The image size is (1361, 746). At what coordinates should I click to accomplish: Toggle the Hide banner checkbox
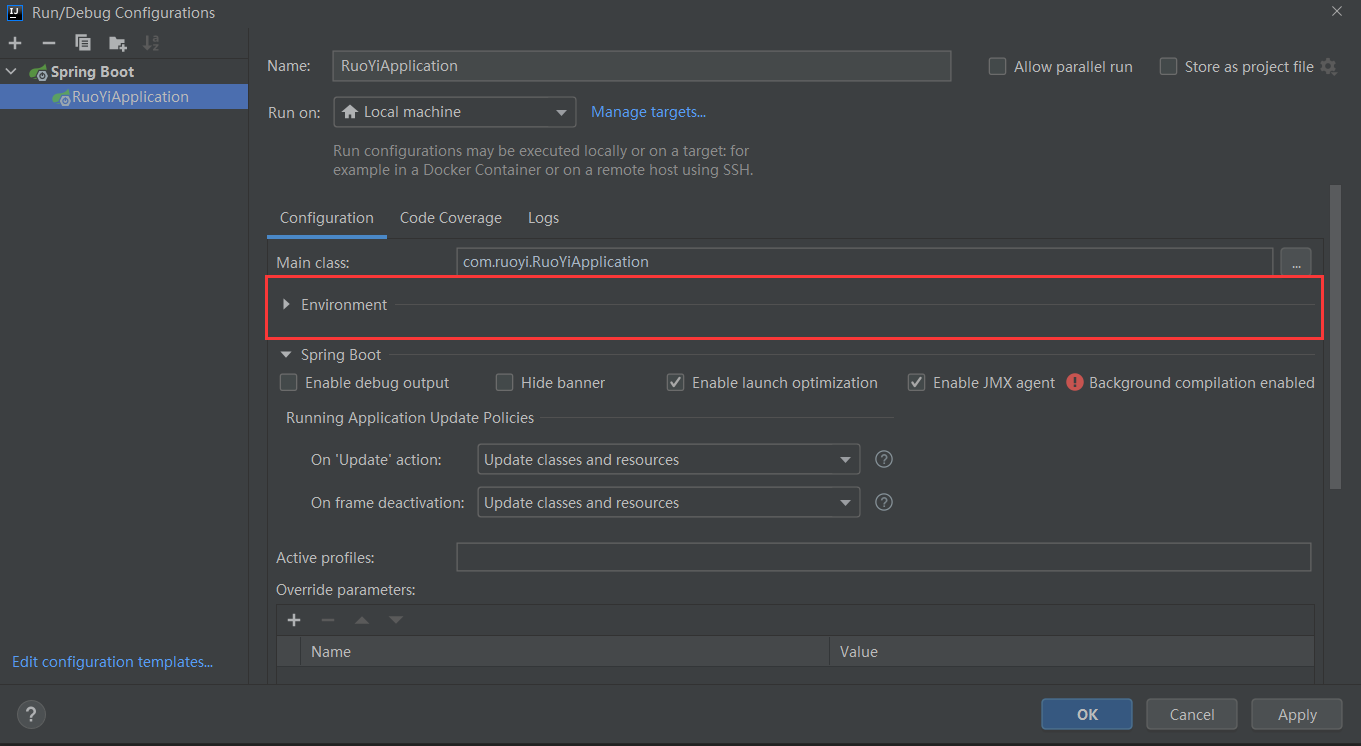(x=505, y=382)
